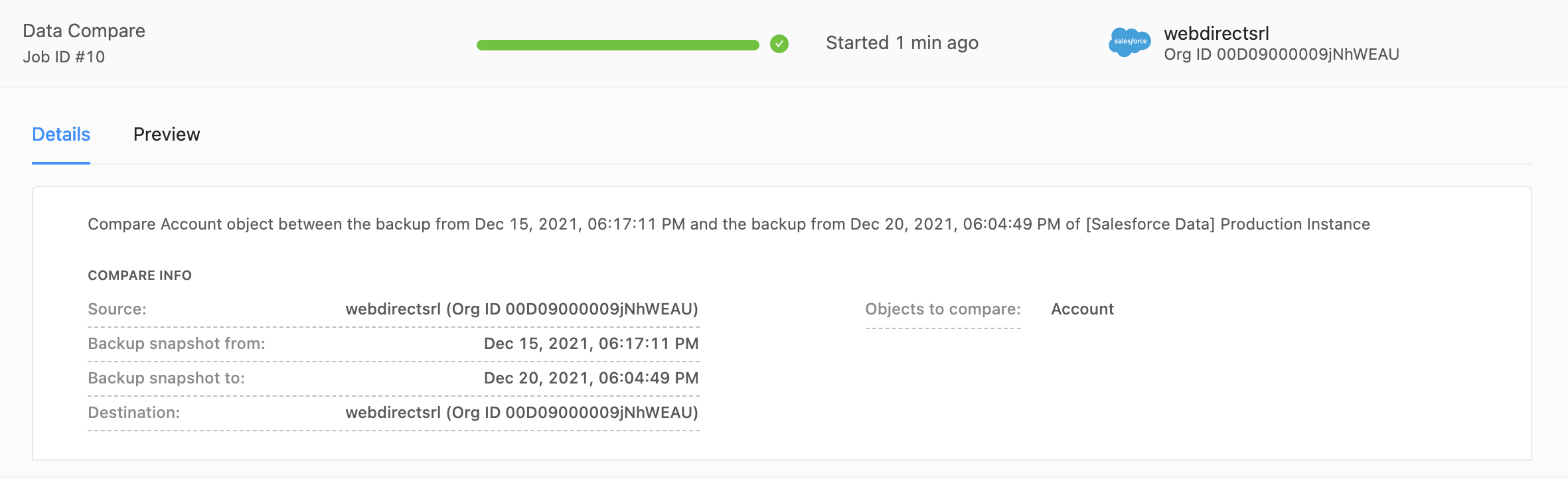Image resolution: width=1568 pixels, height=483 pixels.
Task: Click the Data Compare title
Action: tap(84, 31)
